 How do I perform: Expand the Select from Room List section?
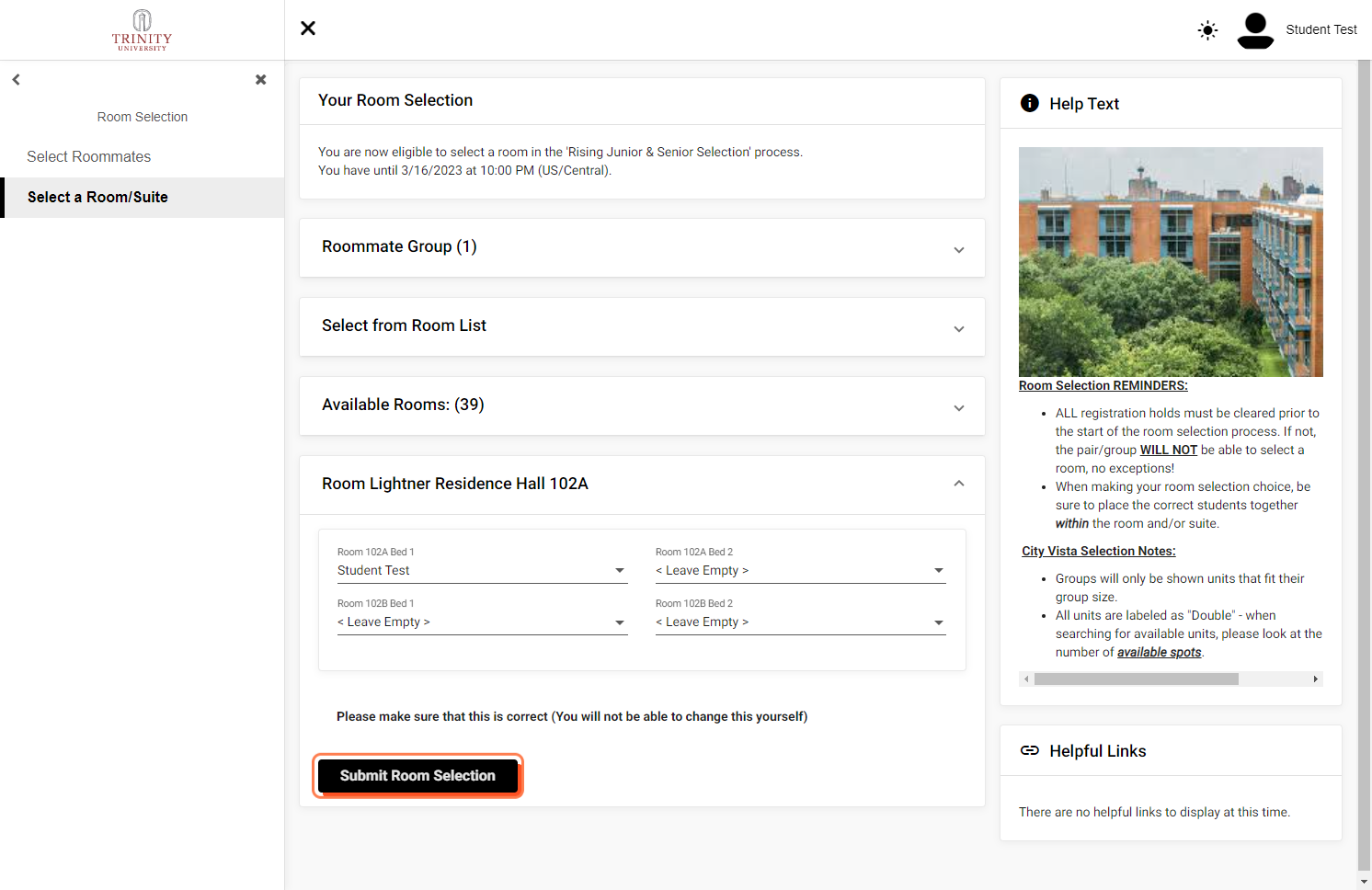coord(642,326)
